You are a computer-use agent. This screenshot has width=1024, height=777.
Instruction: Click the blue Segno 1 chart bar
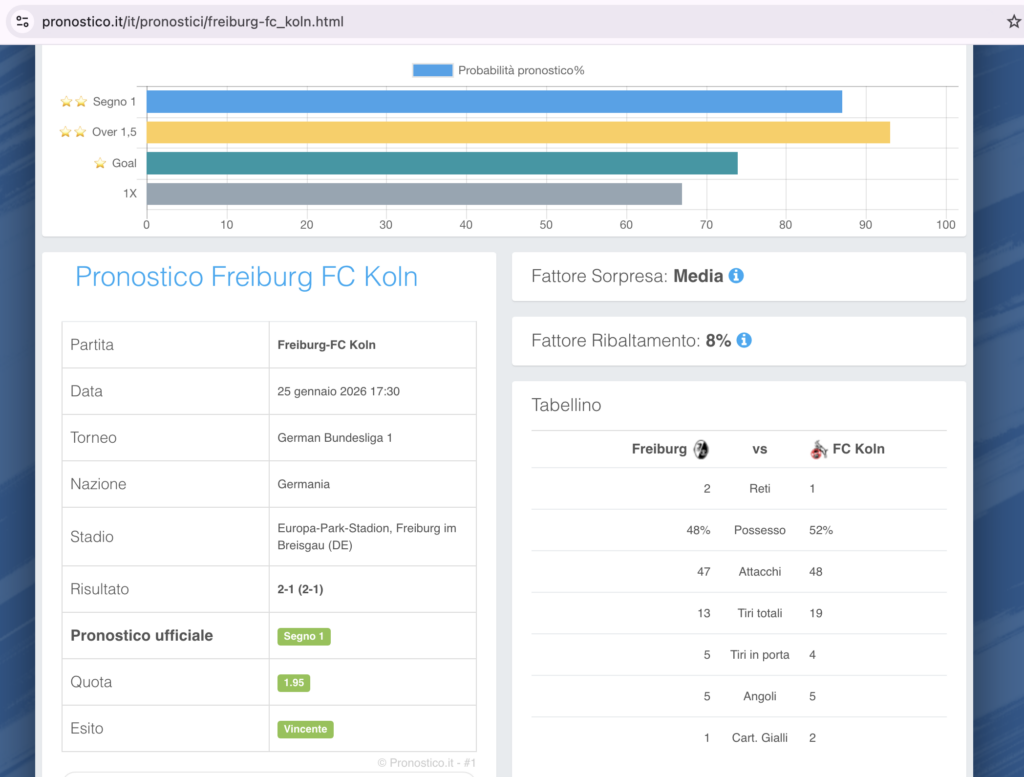point(494,102)
